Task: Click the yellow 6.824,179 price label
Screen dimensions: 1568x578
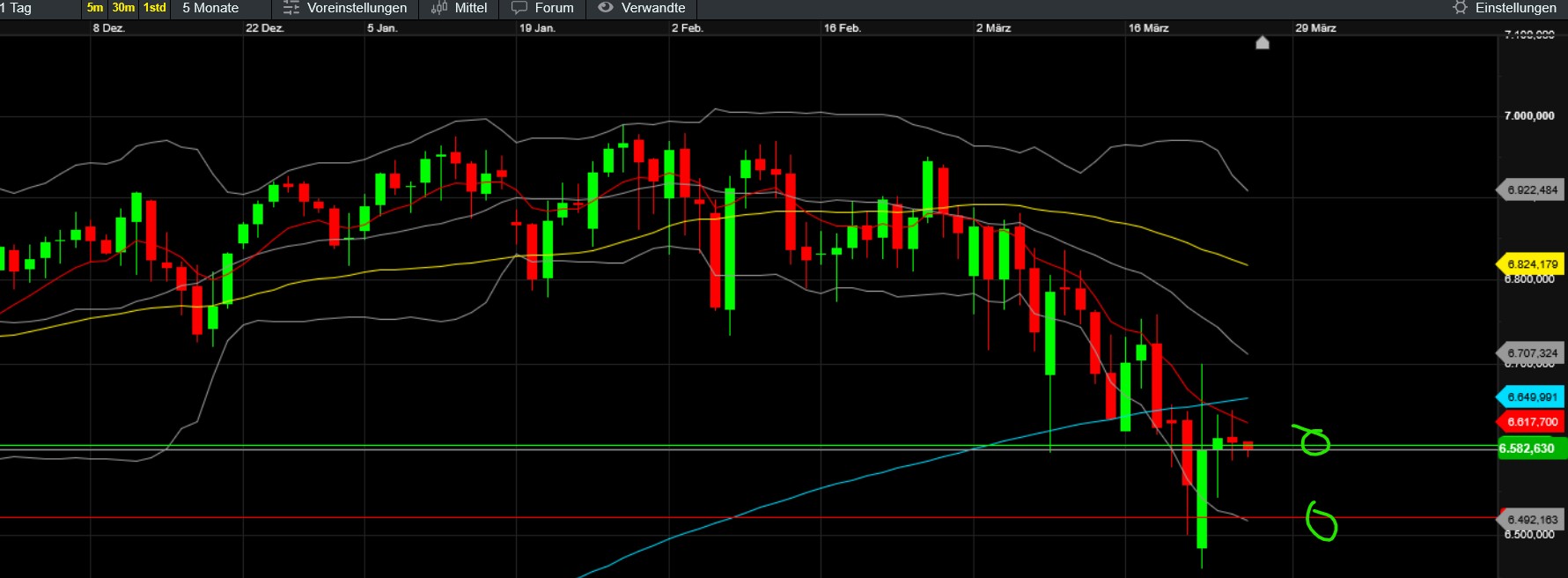Action: pos(1531,264)
